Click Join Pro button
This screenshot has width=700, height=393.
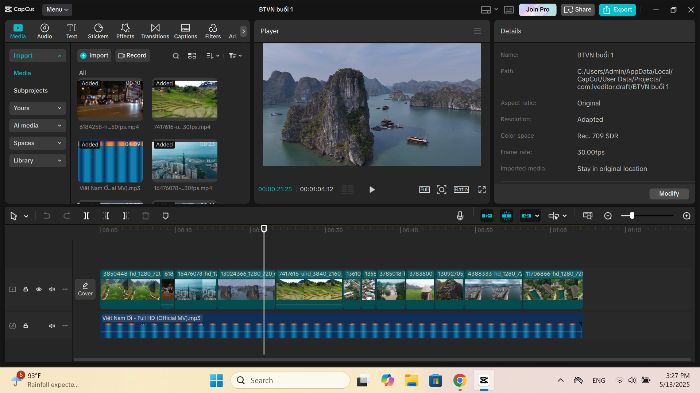point(538,9)
